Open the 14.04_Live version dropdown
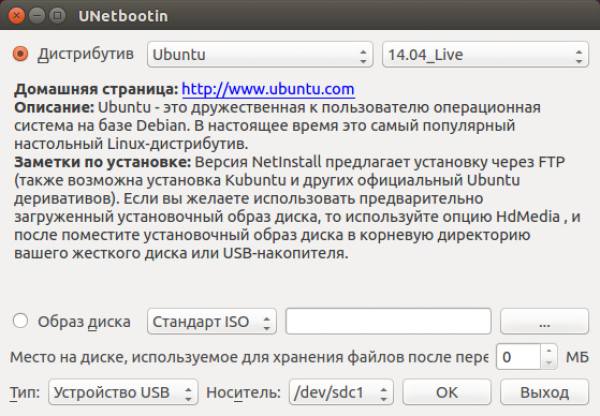The height and width of the screenshot is (416, 600). [x=485, y=54]
